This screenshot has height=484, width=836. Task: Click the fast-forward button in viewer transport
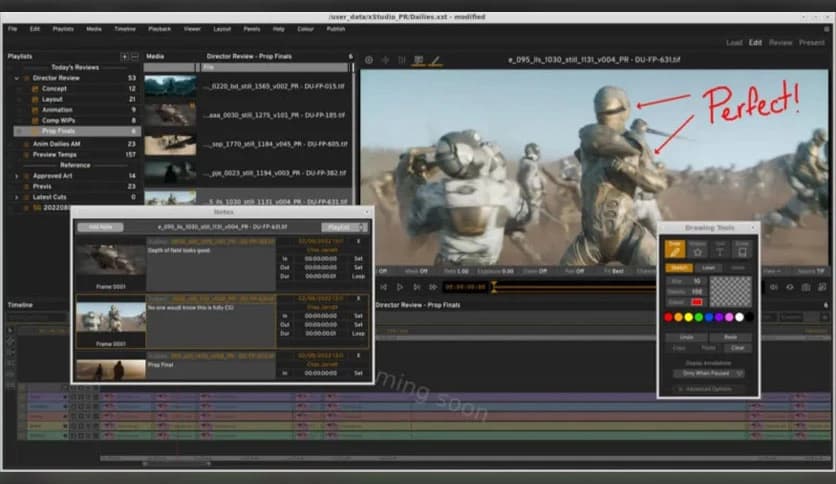[433, 287]
